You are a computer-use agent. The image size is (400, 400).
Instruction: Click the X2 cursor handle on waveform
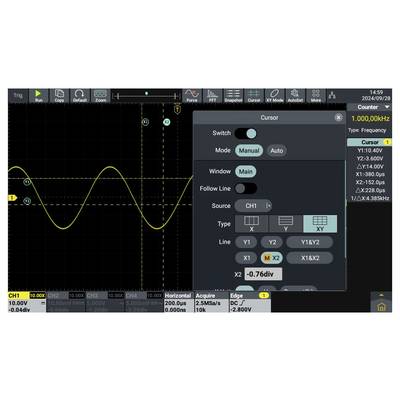[167, 122]
